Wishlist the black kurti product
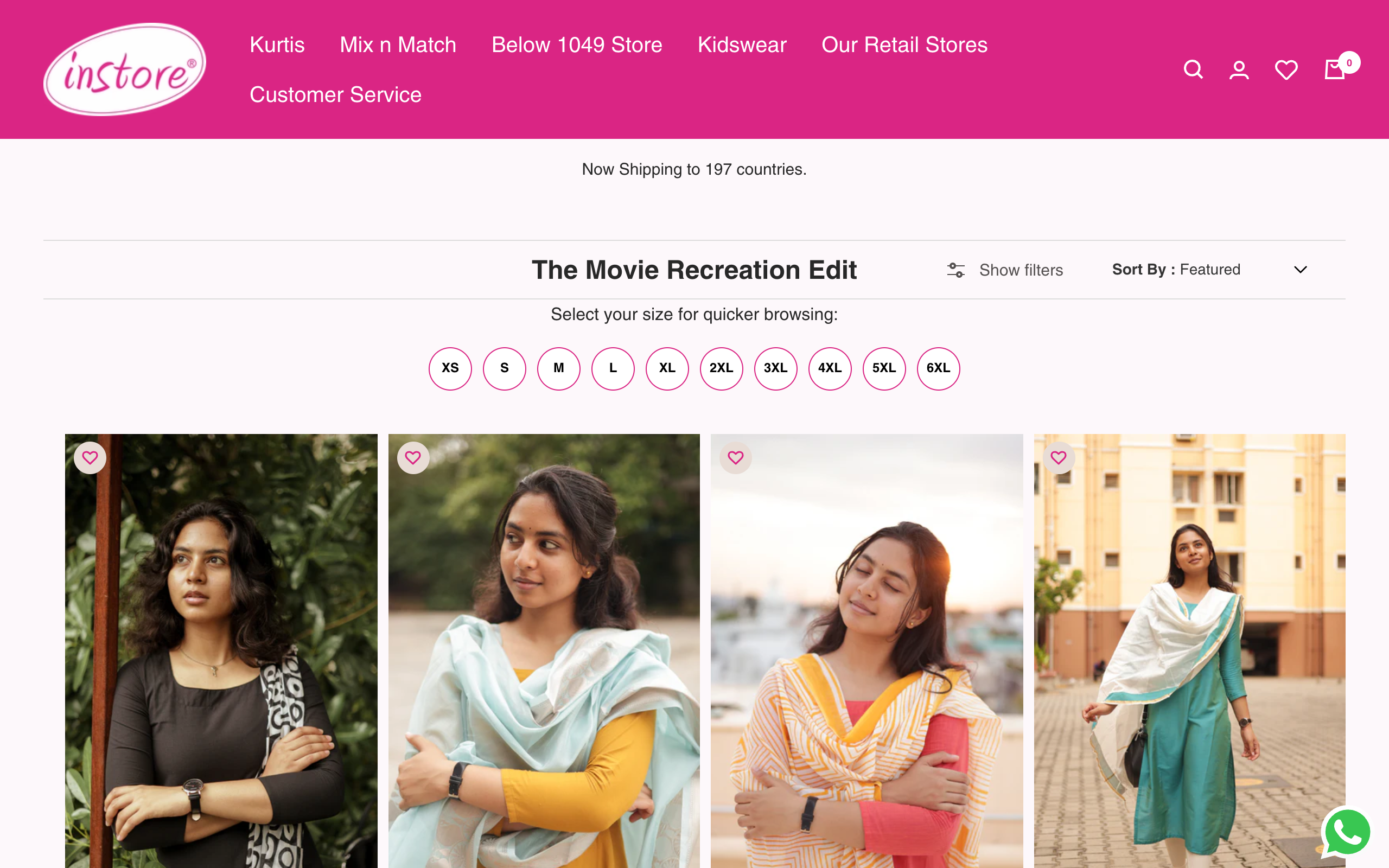 point(90,457)
